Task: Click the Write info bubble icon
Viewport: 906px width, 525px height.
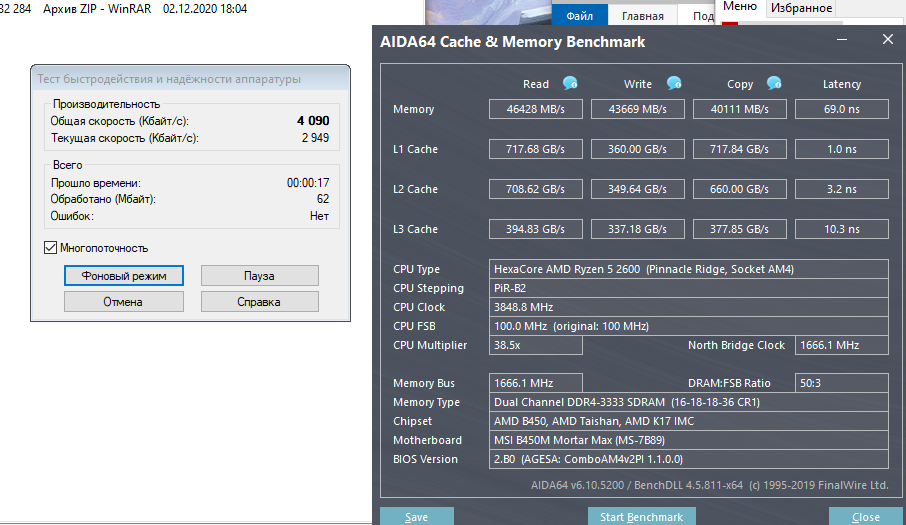Action: coord(674,84)
